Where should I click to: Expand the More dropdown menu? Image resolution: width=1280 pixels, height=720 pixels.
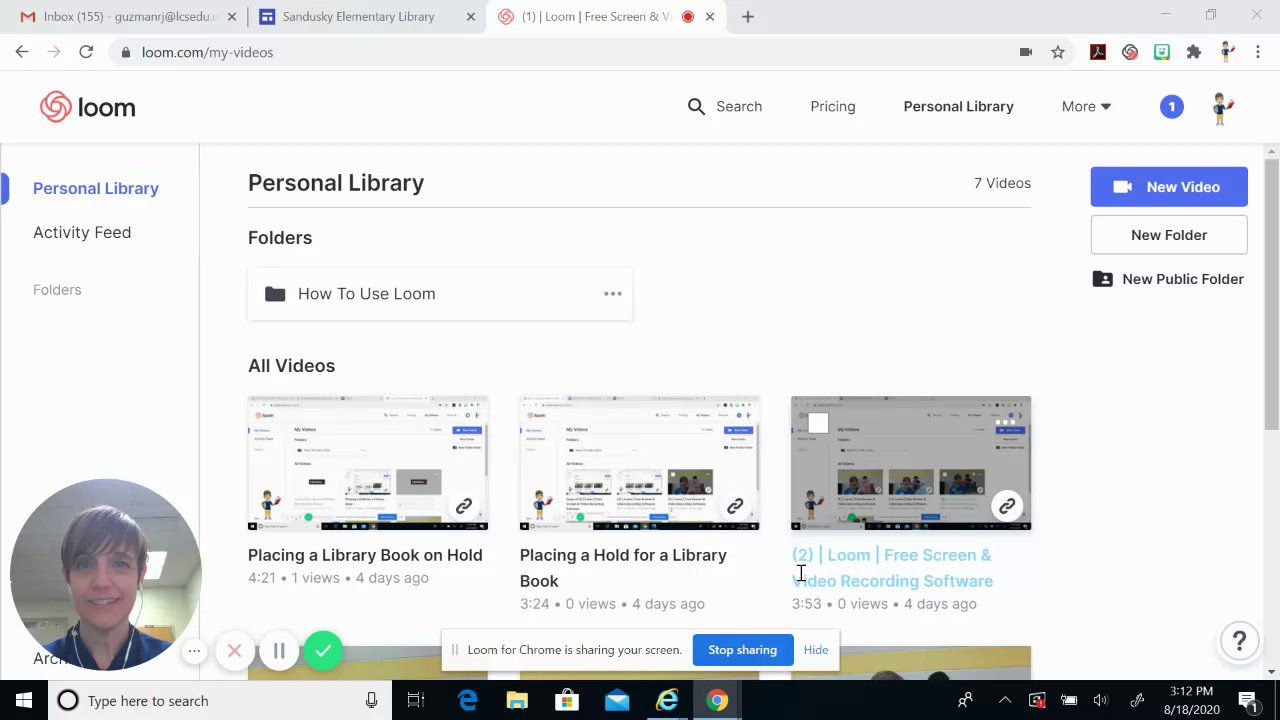(x=1086, y=106)
